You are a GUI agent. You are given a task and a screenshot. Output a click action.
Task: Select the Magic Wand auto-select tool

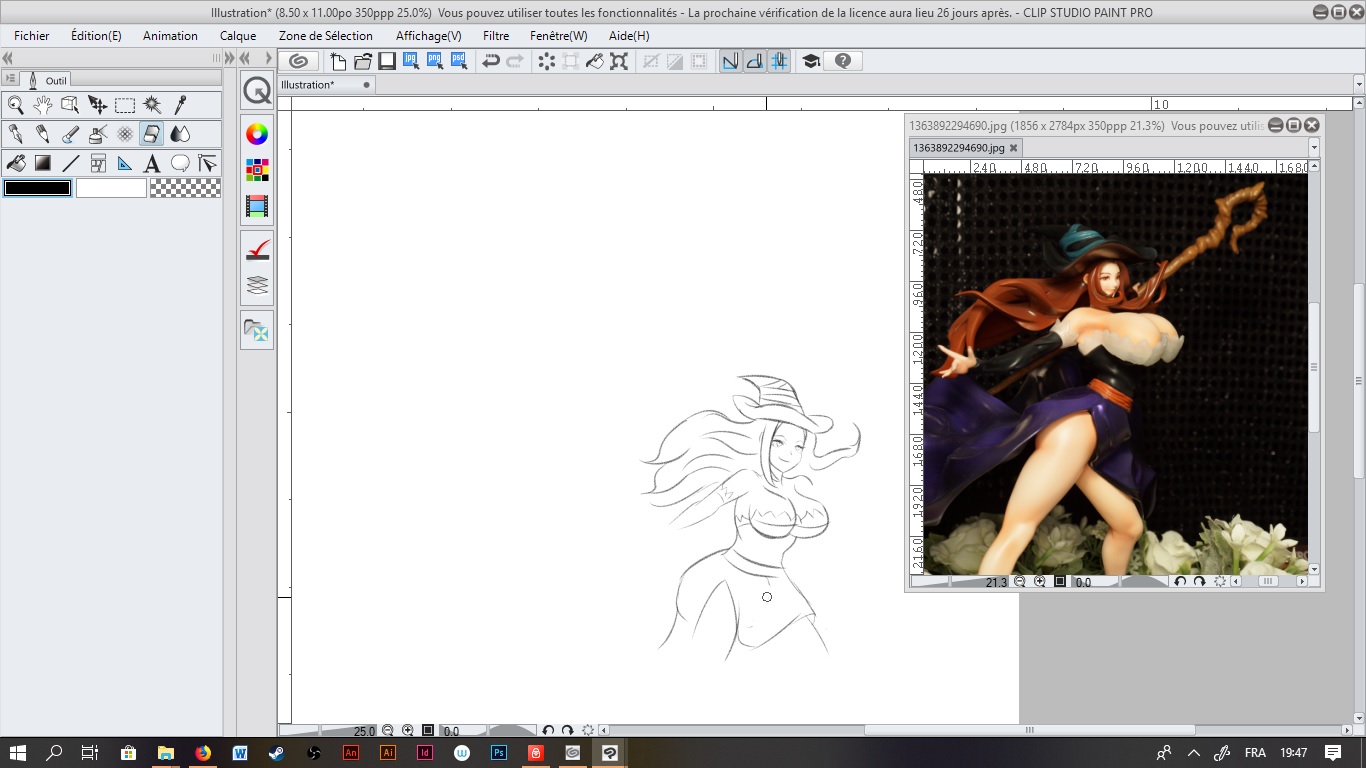coord(152,105)
